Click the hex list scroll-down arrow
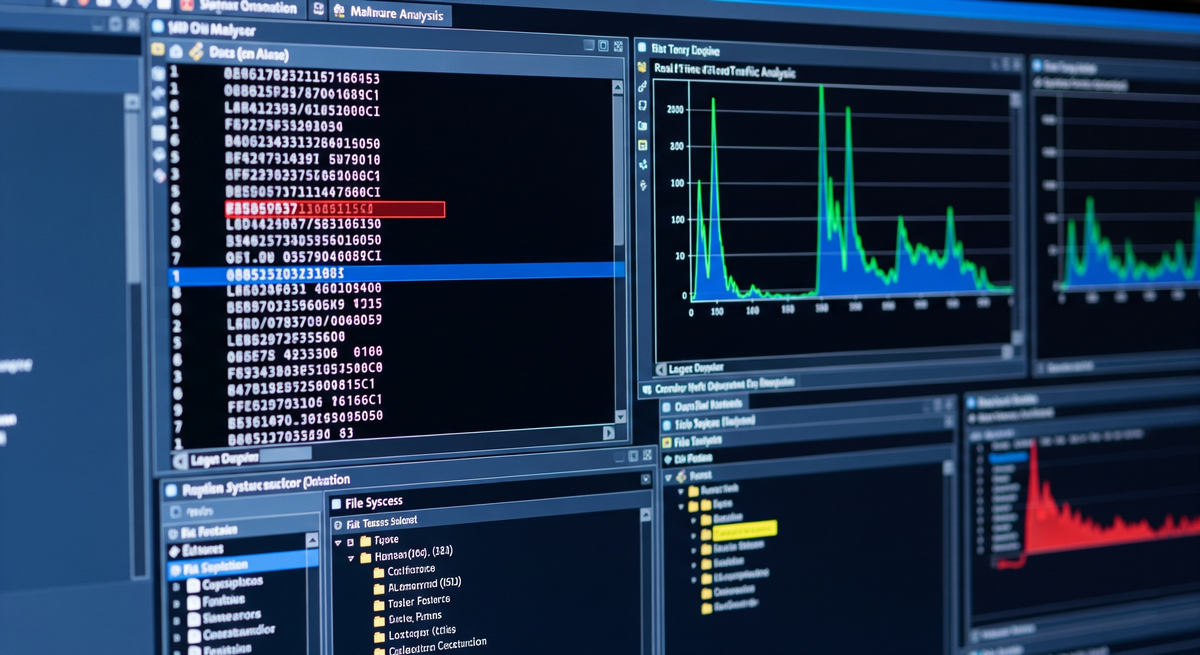The height and width of the screenshot is (655, 1200). click(x=619, y=415)
